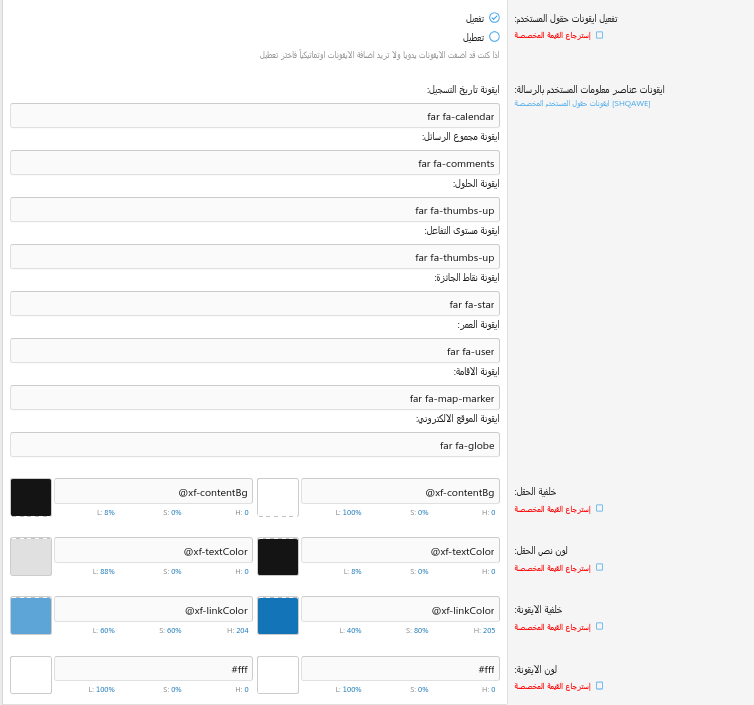Open the light blue خلفية الايقونة swatch
This screenshot has width=754, height=705.
(x=31, y=615)
